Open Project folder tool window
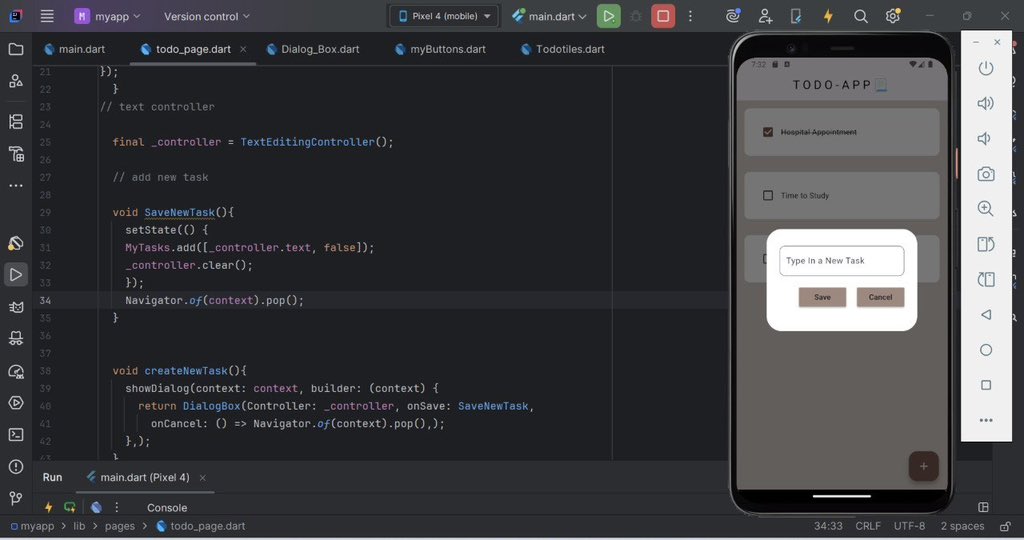Screen dimensions: 1024x540 point(16,49)
